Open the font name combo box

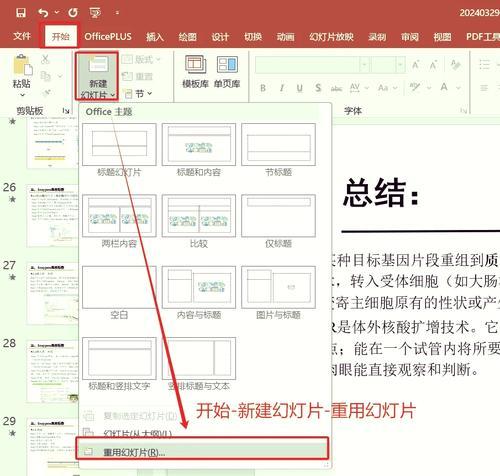(313, 65)
